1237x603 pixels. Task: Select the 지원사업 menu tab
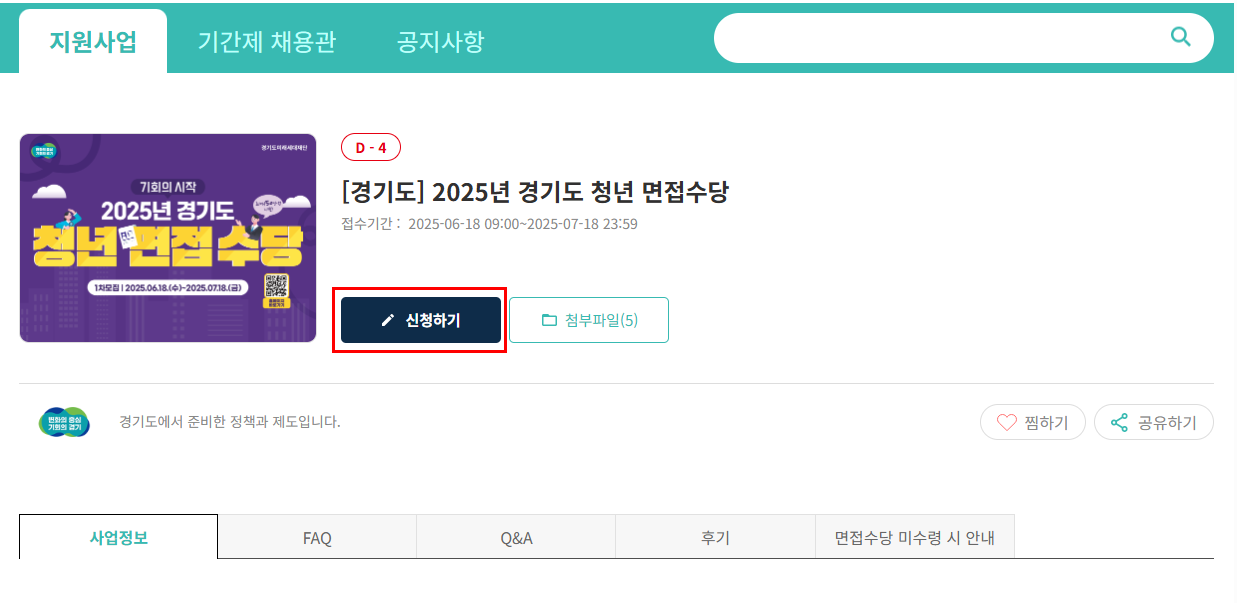click(92, 42)
